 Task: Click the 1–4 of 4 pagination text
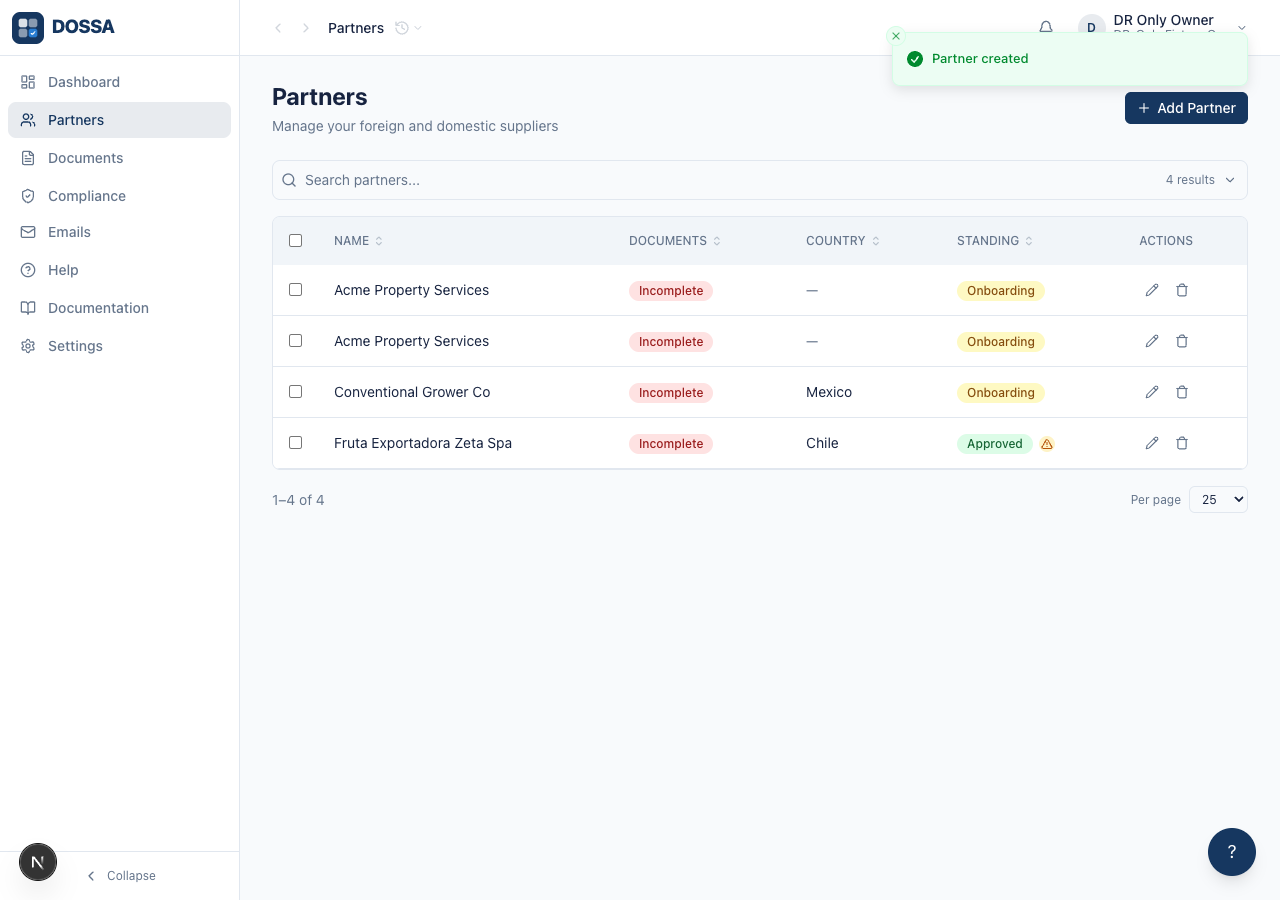pyautogui.click(x=298, y=500)
